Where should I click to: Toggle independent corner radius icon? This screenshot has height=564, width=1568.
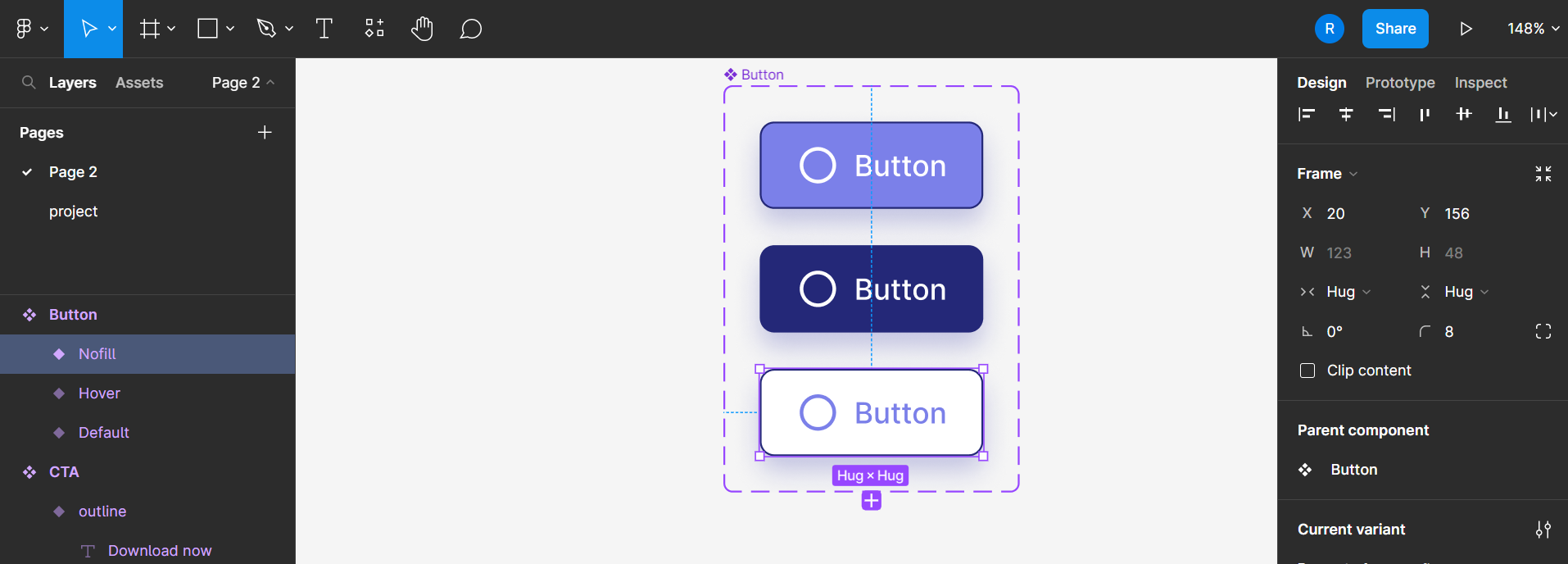[x=1543, y=331]
